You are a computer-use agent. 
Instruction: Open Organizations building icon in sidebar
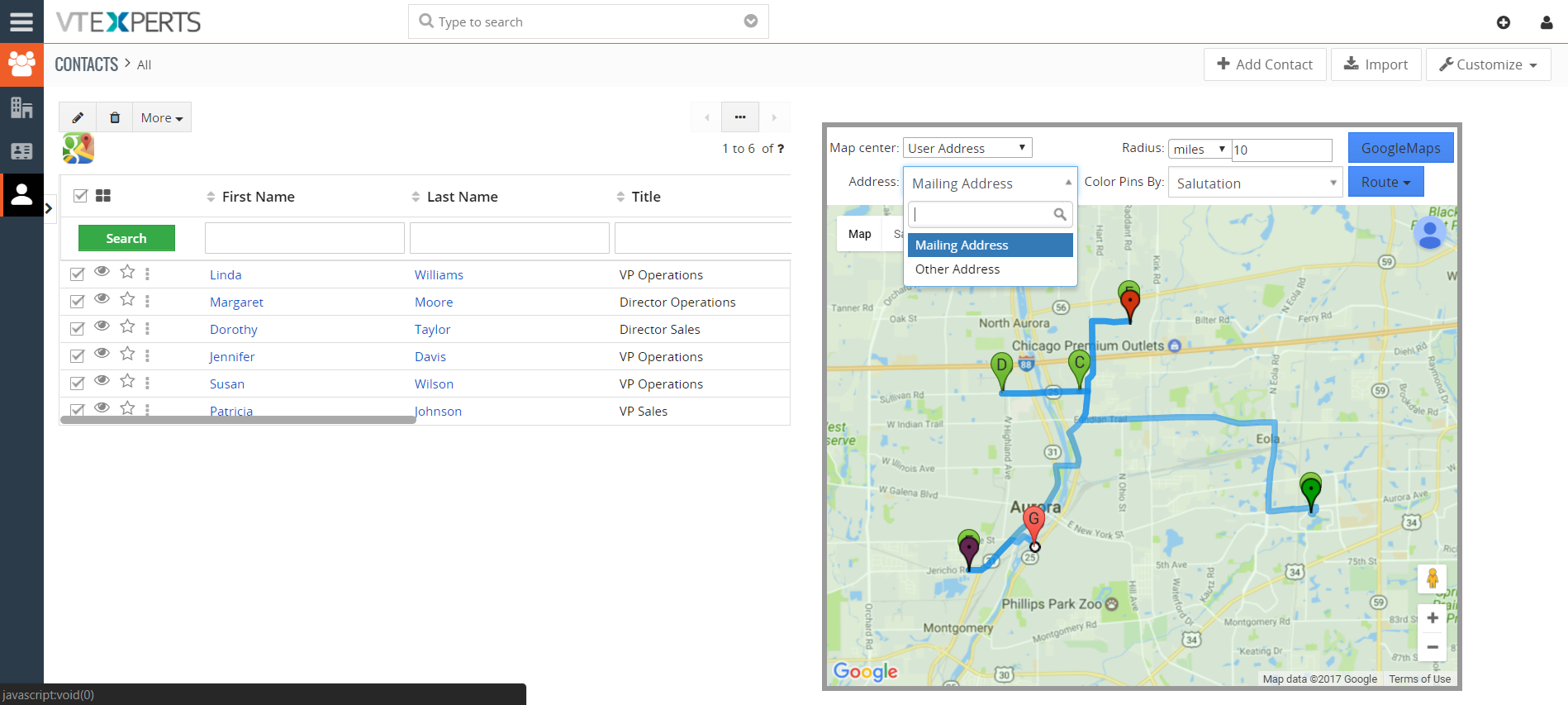(21, 107)
